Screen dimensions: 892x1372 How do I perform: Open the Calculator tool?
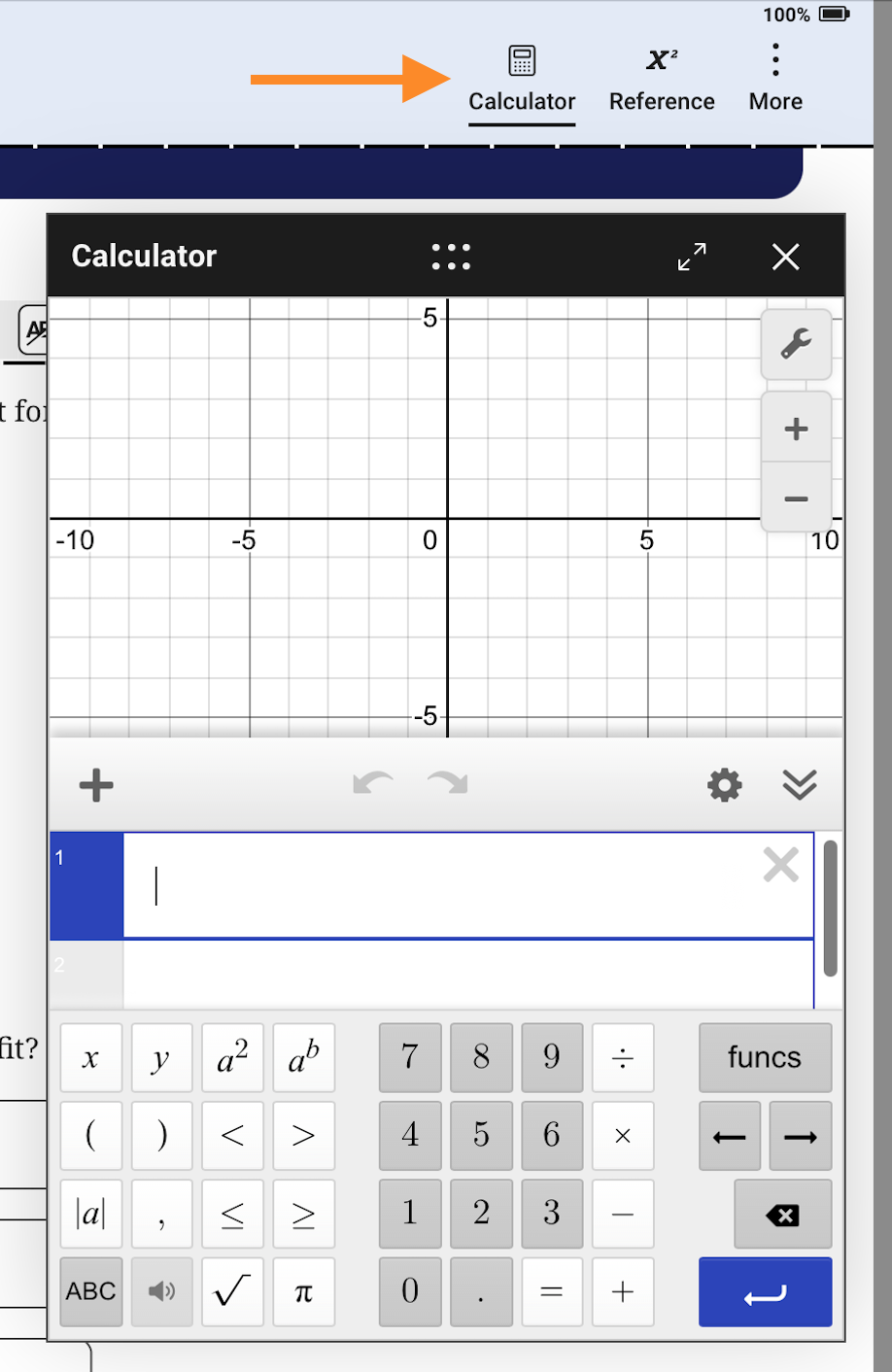(522, 78)
